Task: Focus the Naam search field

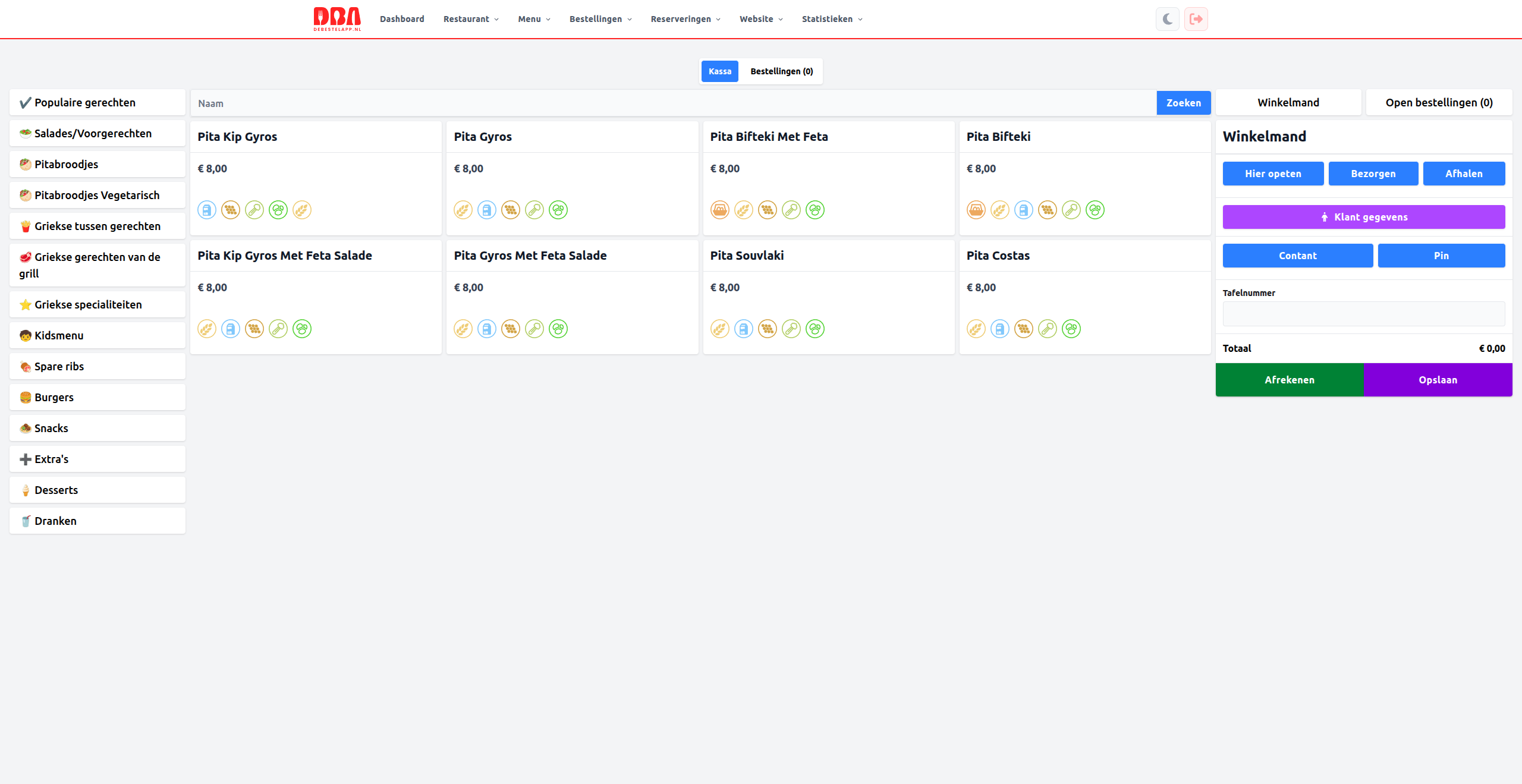Action: coord(674,103)
